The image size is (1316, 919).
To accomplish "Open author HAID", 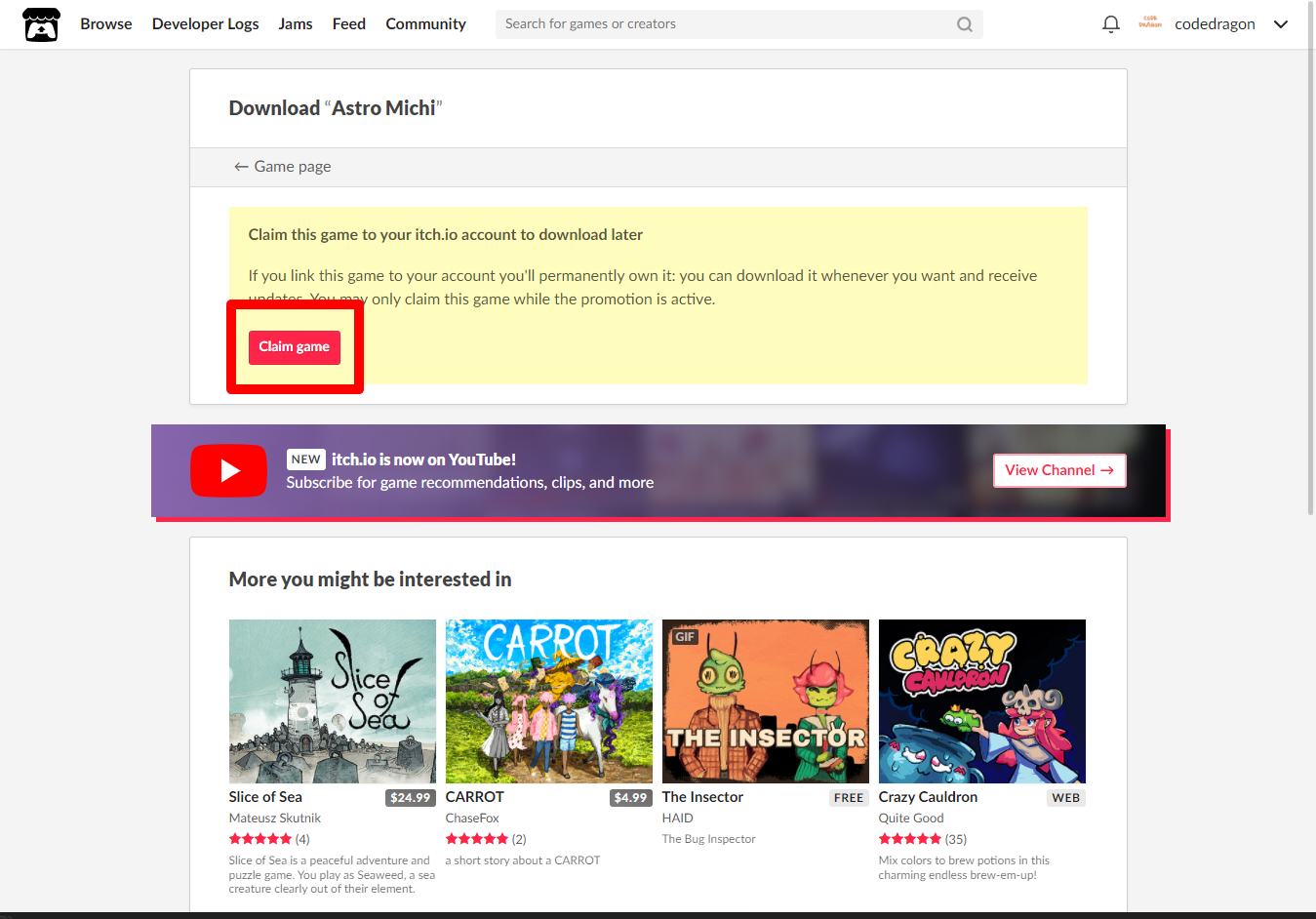I will [x=678, y=819].
